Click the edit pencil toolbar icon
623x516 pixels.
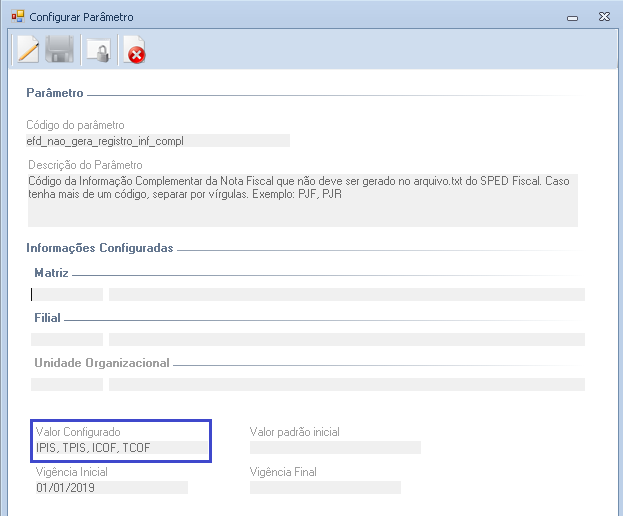[x=28, y=50]
